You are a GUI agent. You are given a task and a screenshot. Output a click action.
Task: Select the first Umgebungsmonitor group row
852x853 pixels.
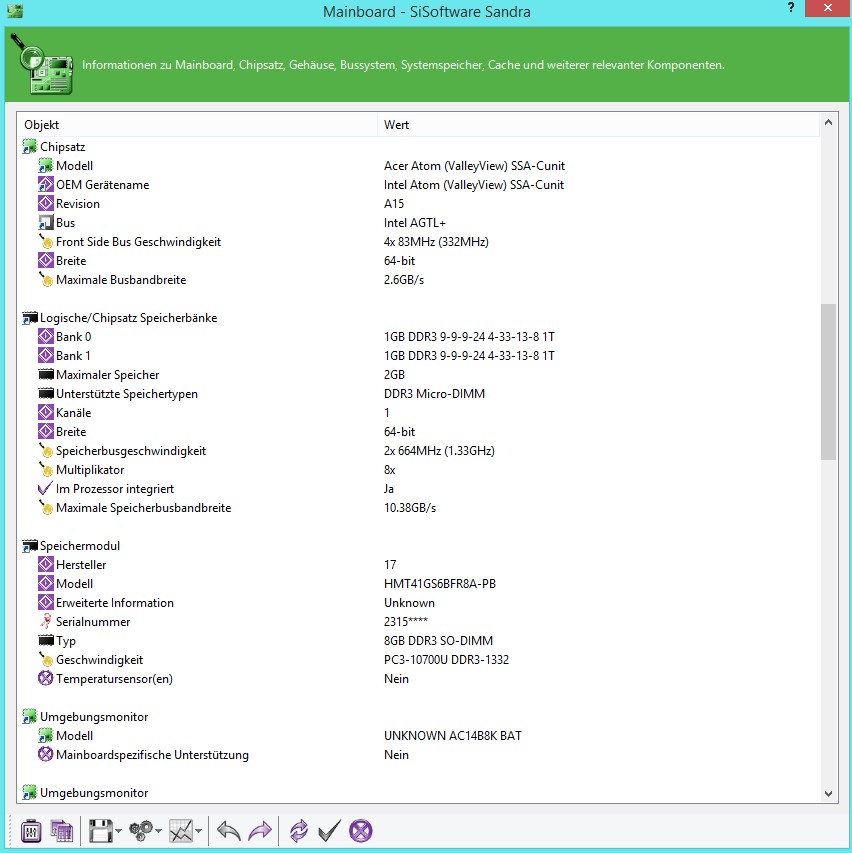(x=418, y=716)
